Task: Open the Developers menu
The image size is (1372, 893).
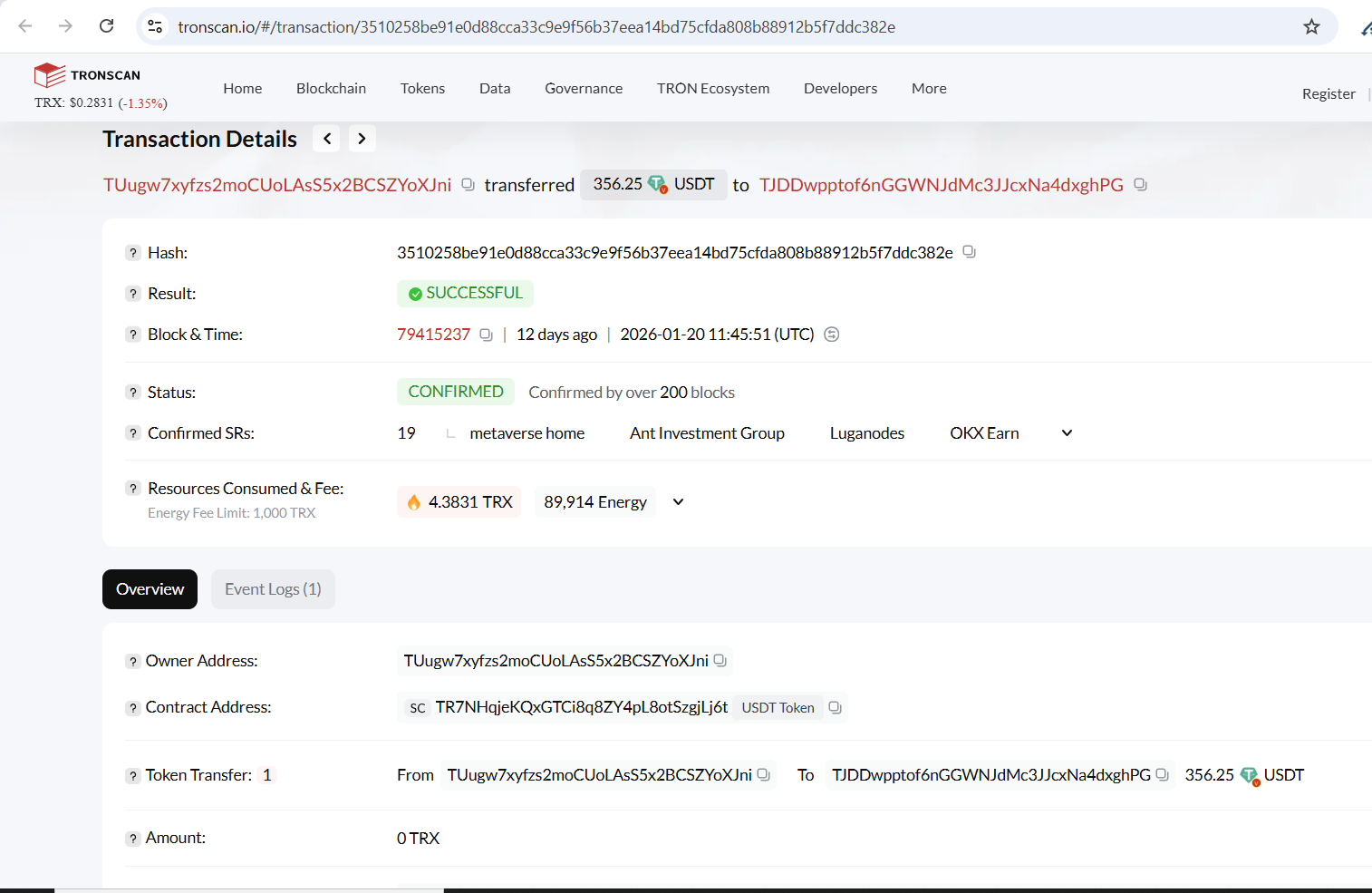Action: click(840, 88)
